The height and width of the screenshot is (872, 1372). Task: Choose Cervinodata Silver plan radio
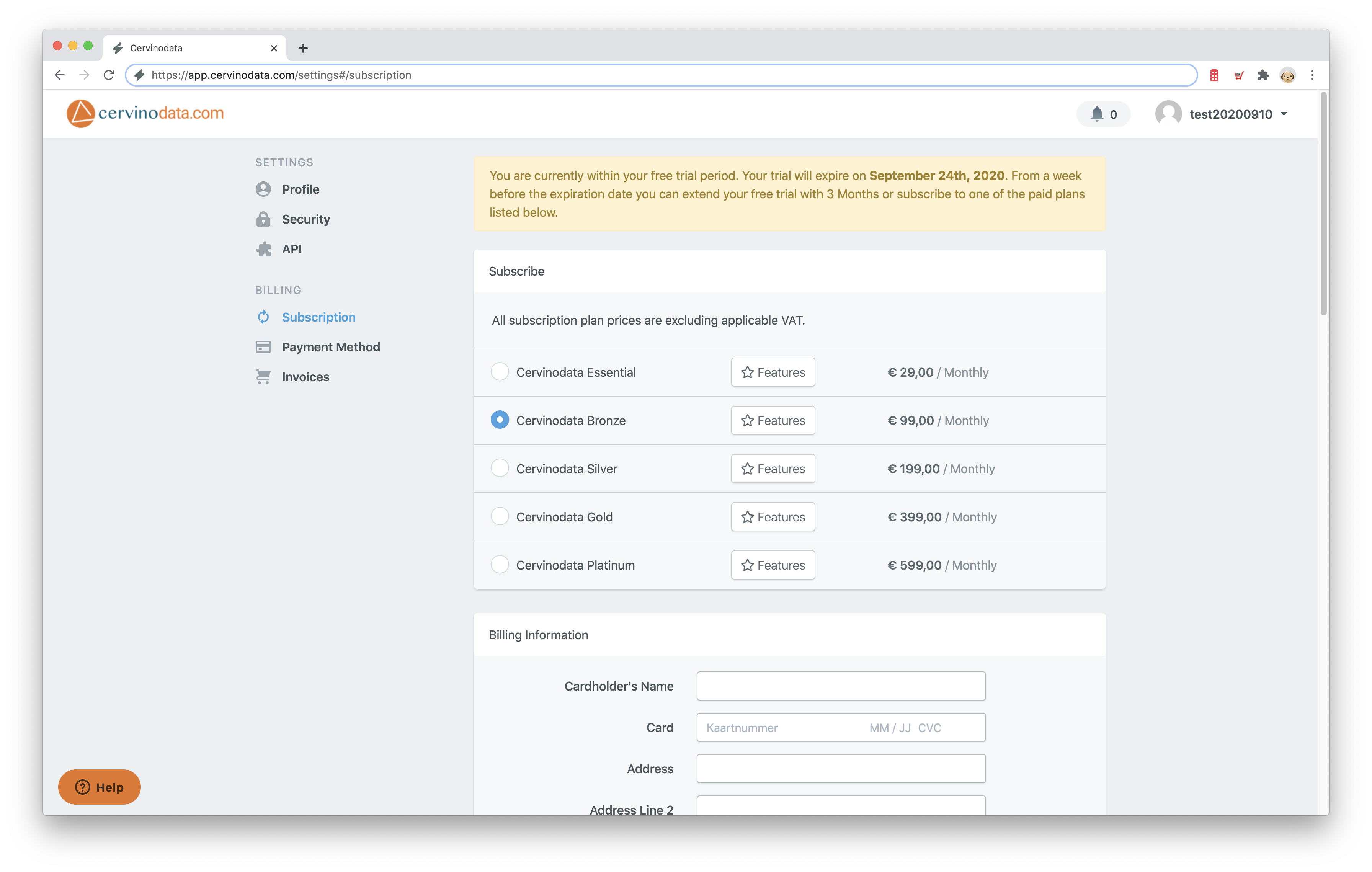pyautogui.click(x=500, y=468)
